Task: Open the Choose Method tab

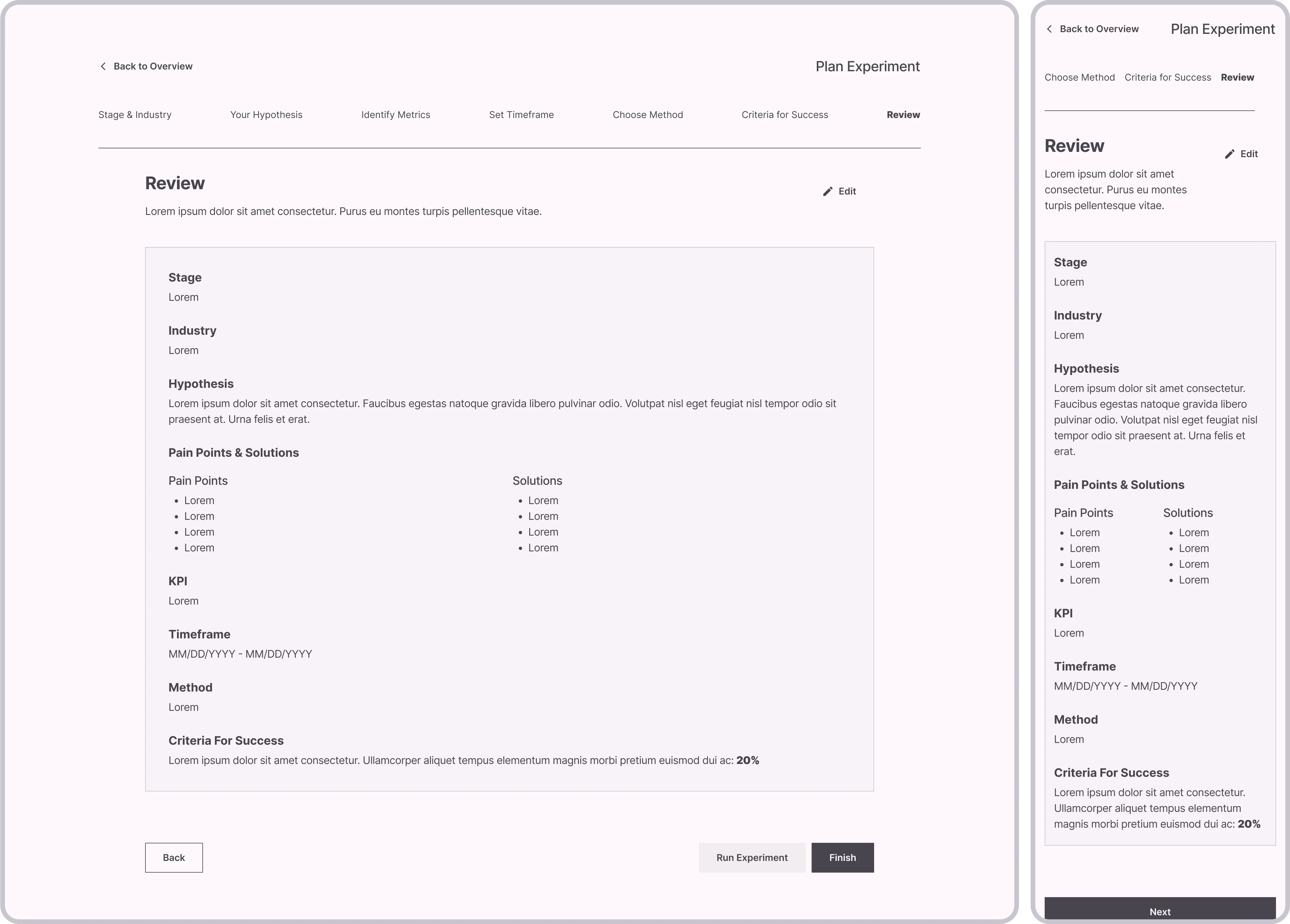Action: pyautogui.click(x=648, y=114)
